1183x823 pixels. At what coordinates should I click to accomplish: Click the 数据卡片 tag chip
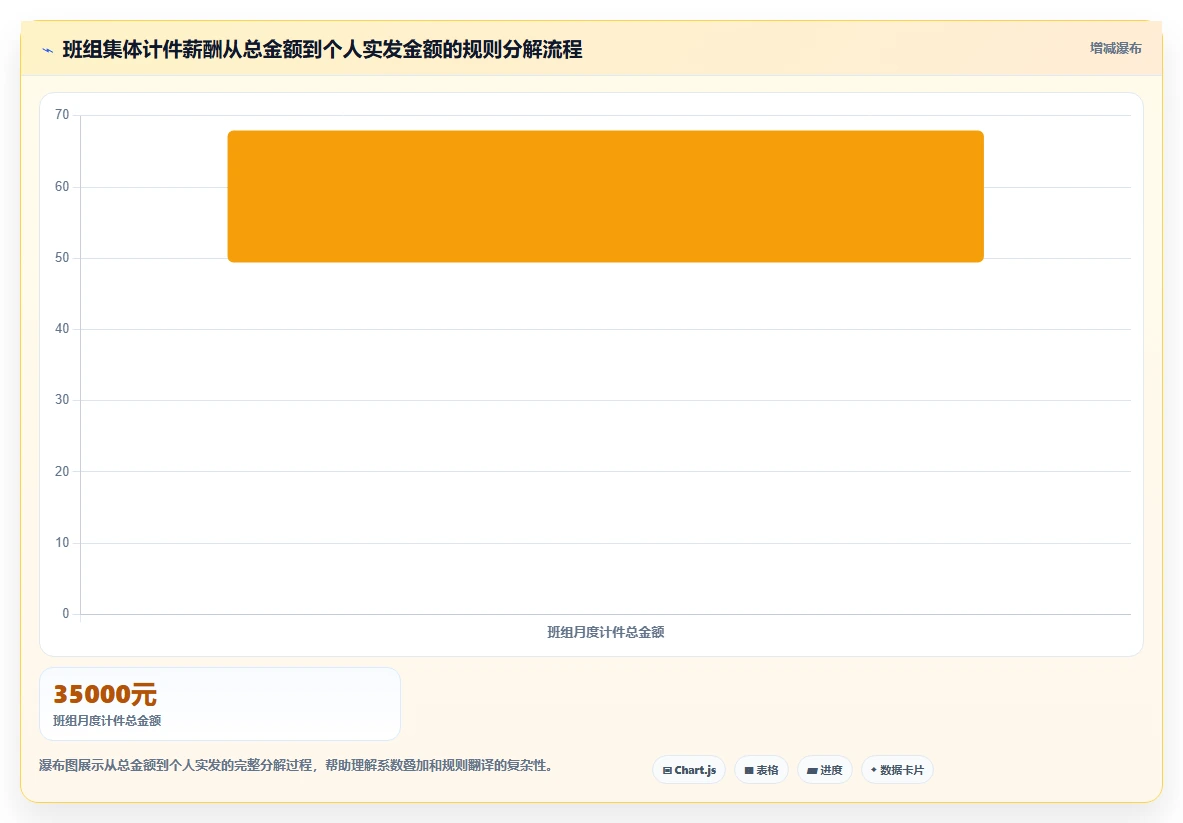click(897, 770)
